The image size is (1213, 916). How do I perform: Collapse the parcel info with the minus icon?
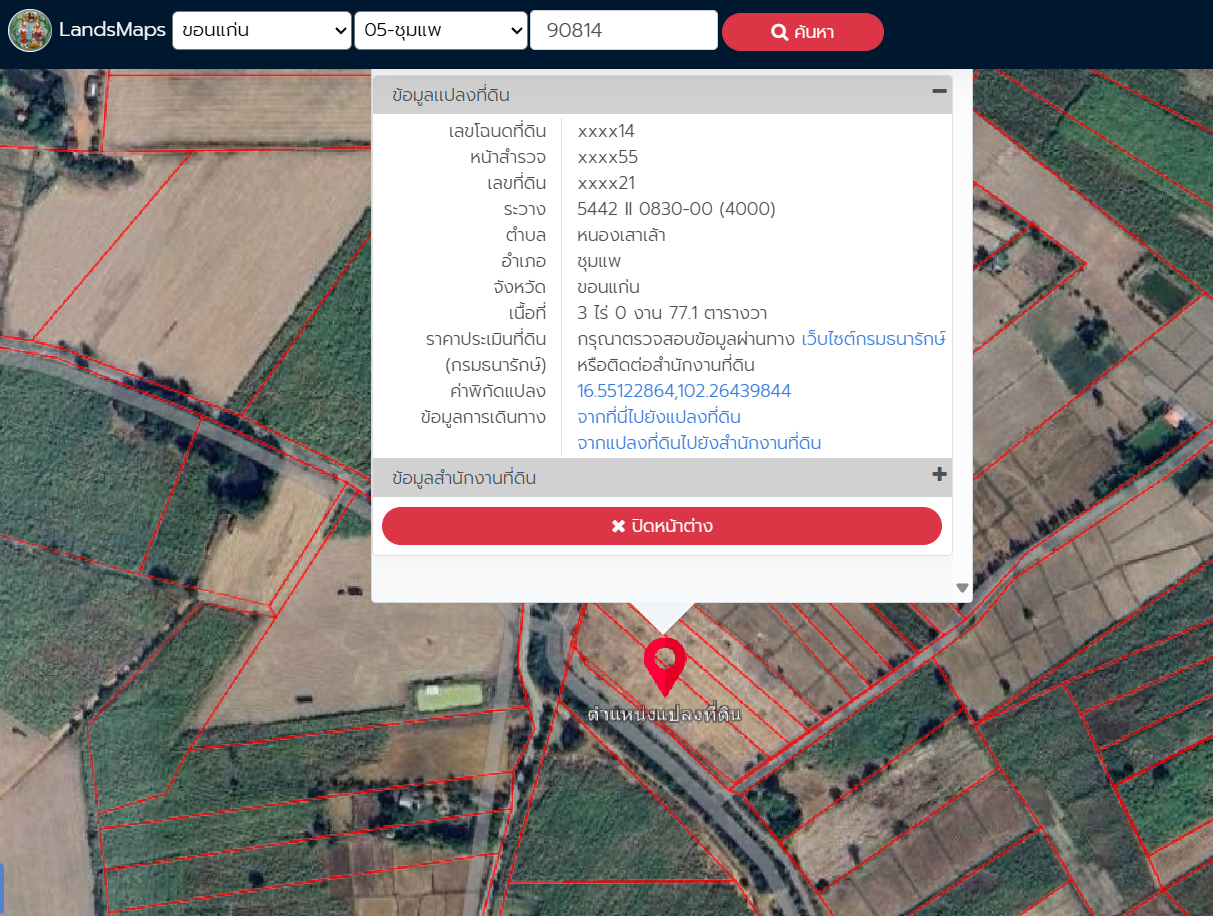click(x=939, y=92)
